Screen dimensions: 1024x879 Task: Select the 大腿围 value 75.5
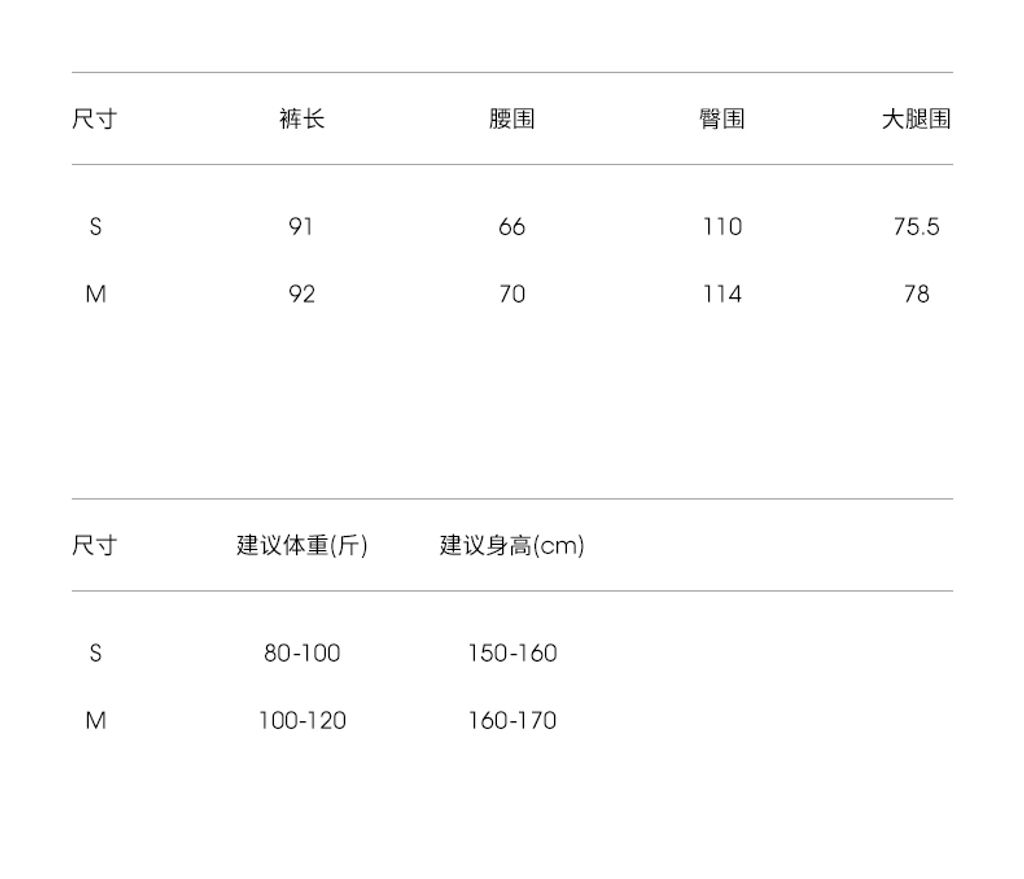point(916,227)
